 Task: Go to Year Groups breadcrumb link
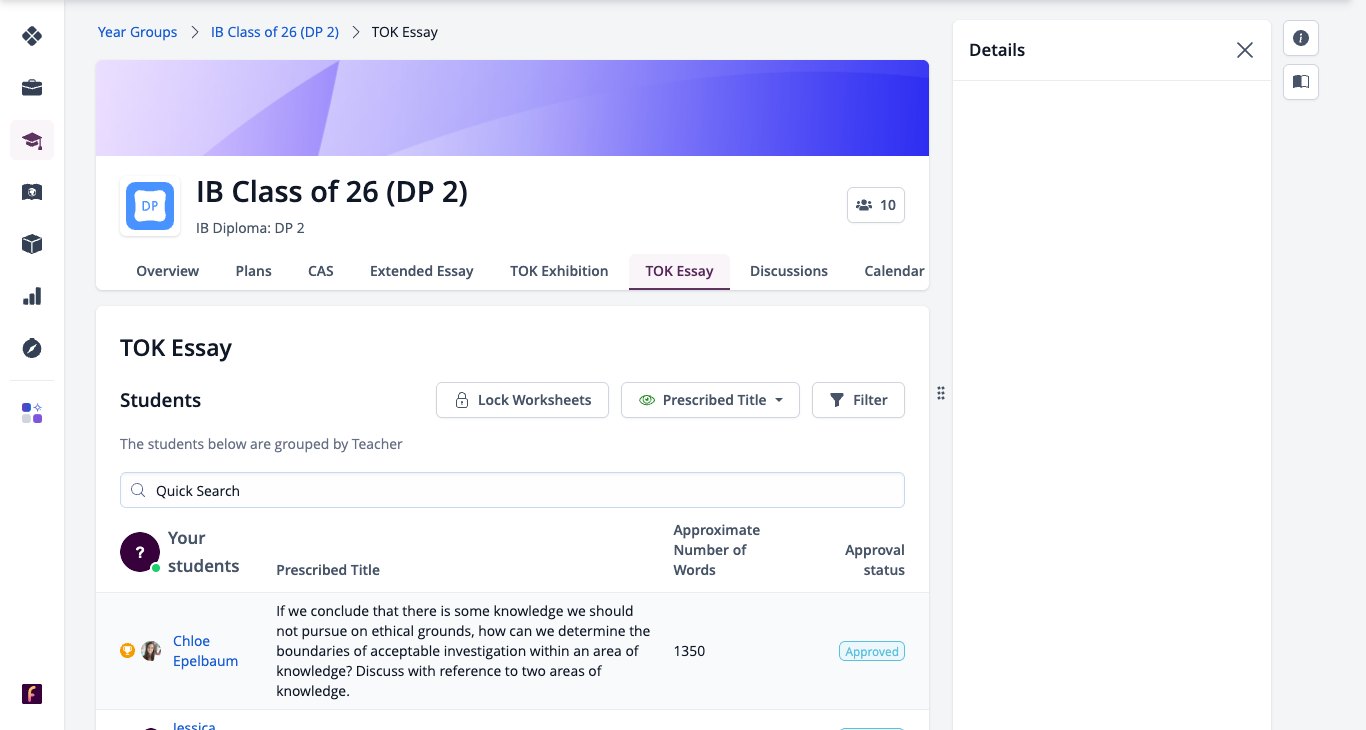137,32
